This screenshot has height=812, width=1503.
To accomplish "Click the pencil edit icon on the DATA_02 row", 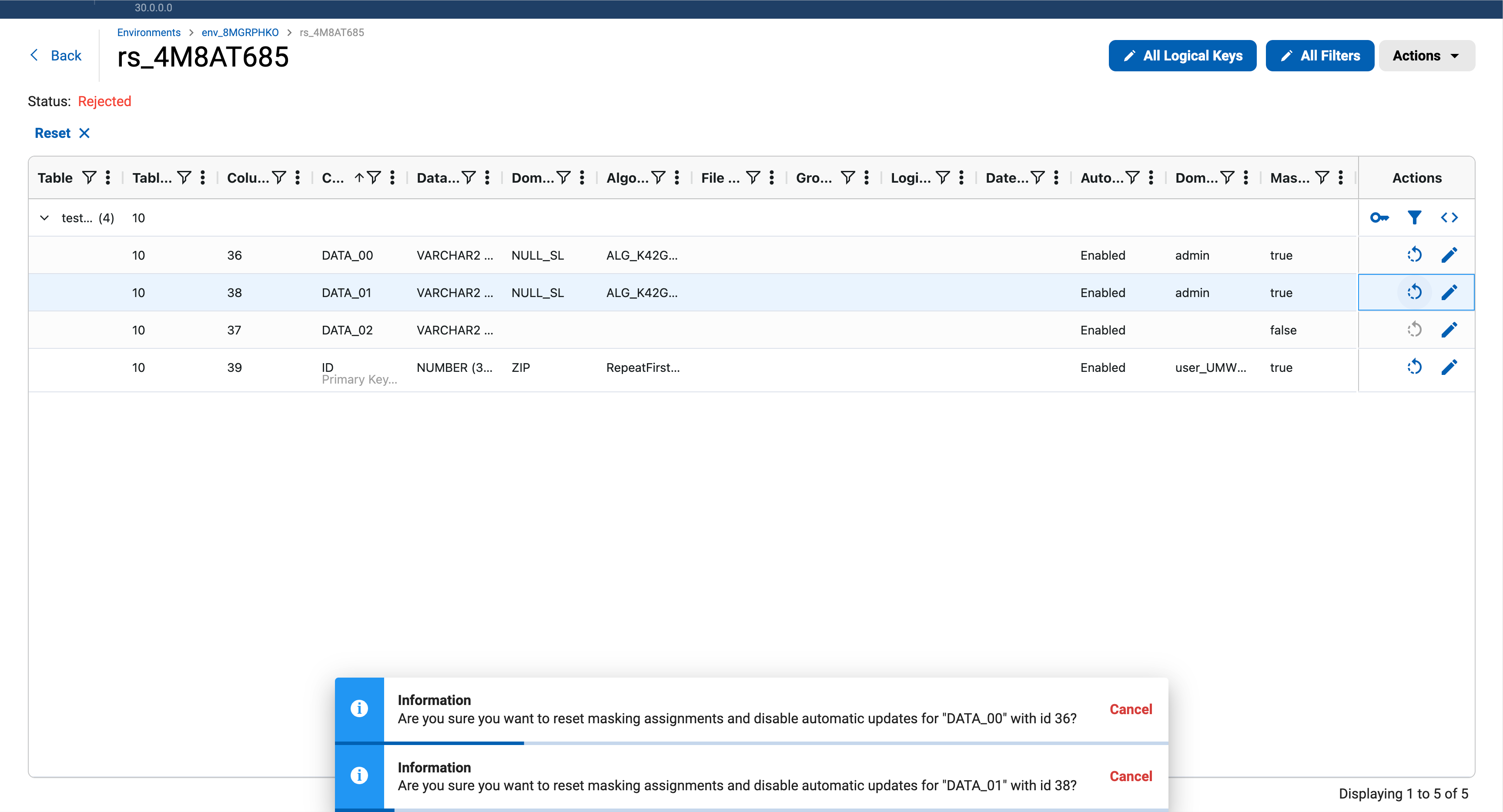I will tap(1450, 330).
